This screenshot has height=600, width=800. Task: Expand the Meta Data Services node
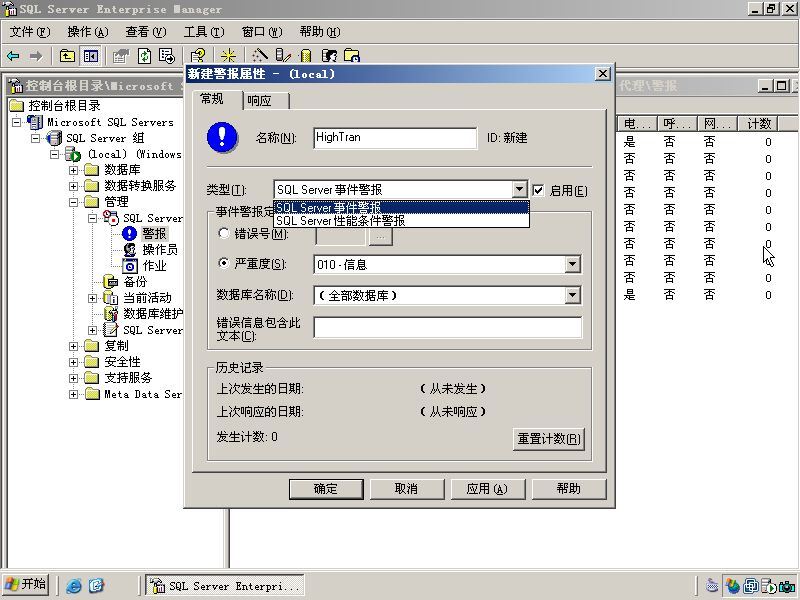coord(73,394)
